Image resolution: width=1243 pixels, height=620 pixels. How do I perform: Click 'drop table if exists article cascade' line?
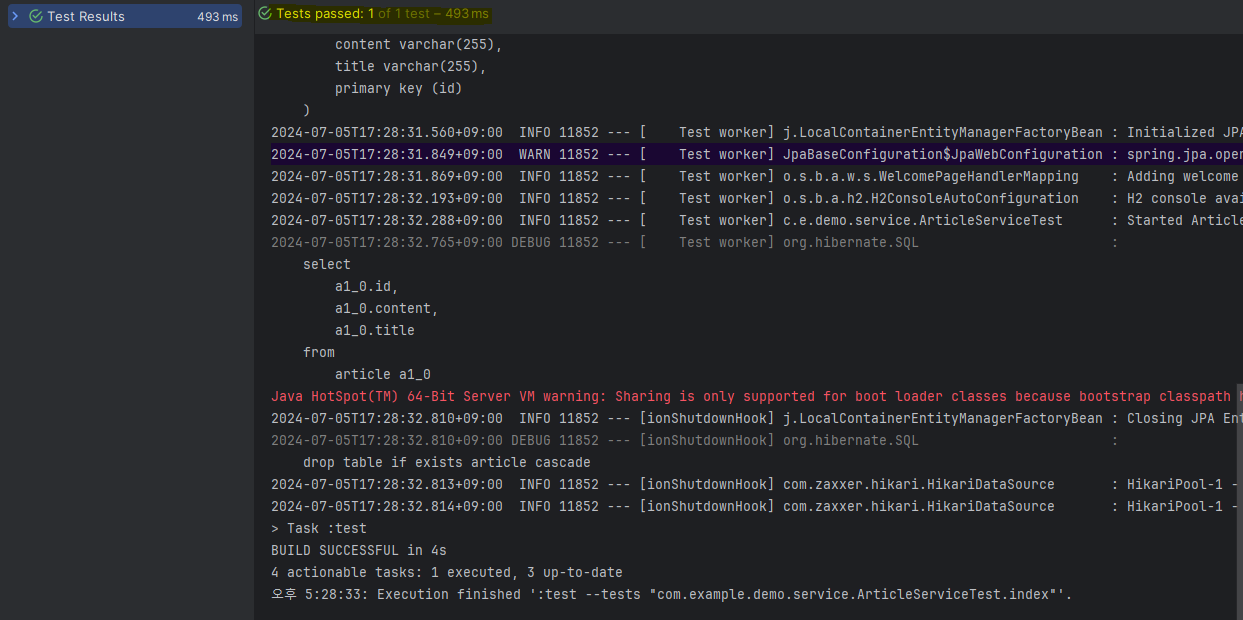pos(446,462)
